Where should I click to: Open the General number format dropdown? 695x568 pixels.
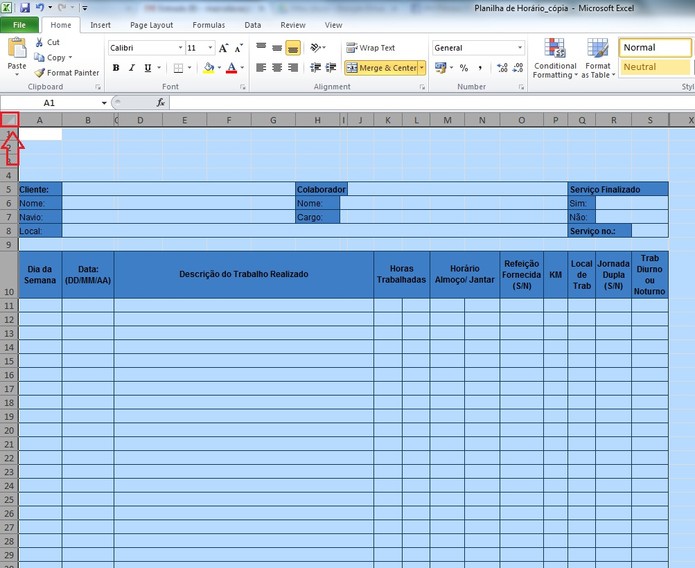click(x=520, y=47)
